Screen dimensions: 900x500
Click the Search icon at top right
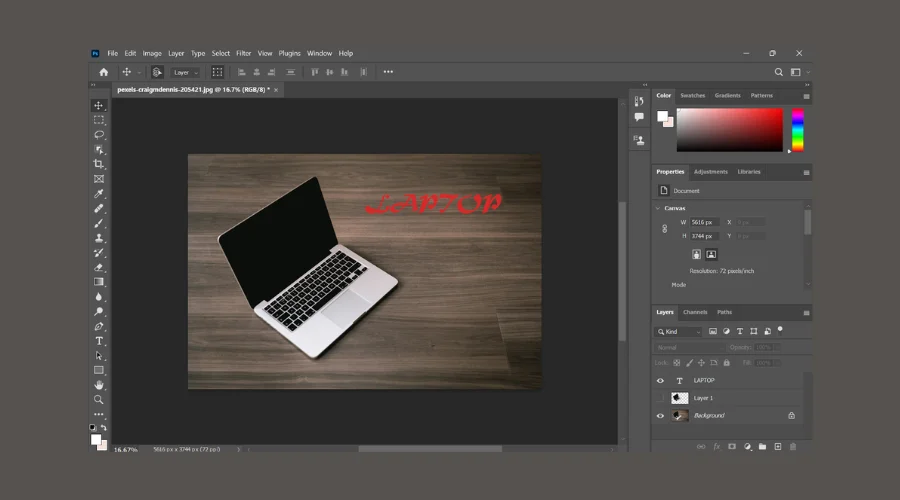coord(778,72)
